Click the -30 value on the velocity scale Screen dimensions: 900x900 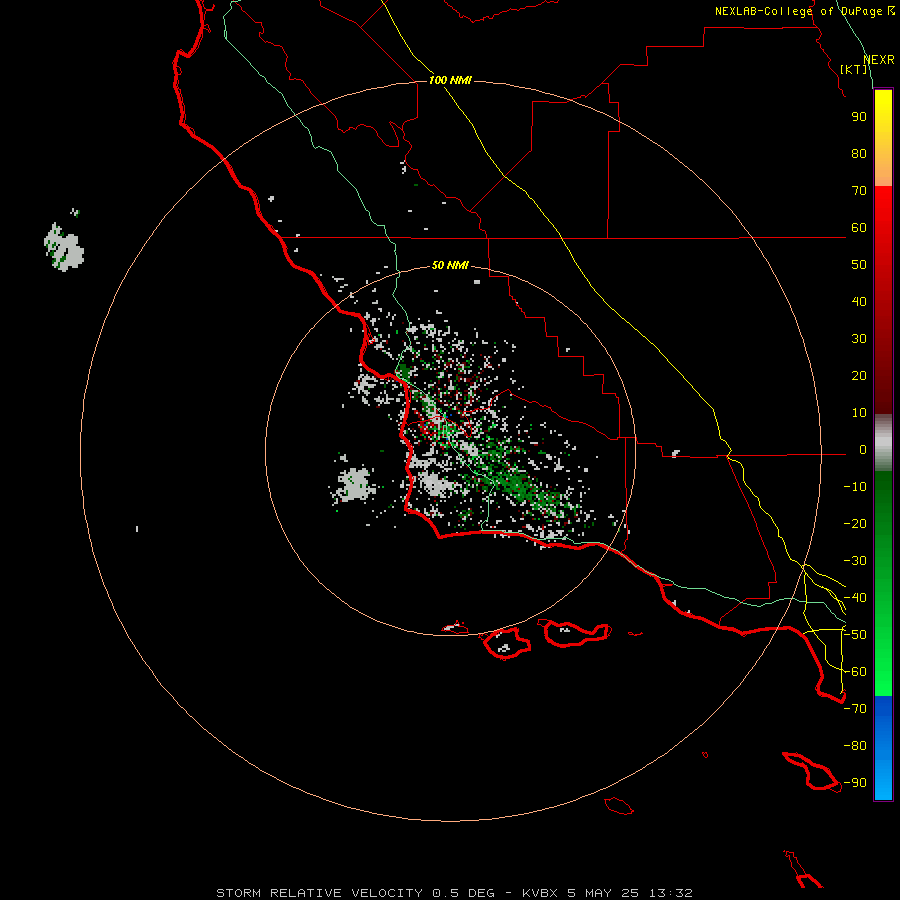coord(855,561)
